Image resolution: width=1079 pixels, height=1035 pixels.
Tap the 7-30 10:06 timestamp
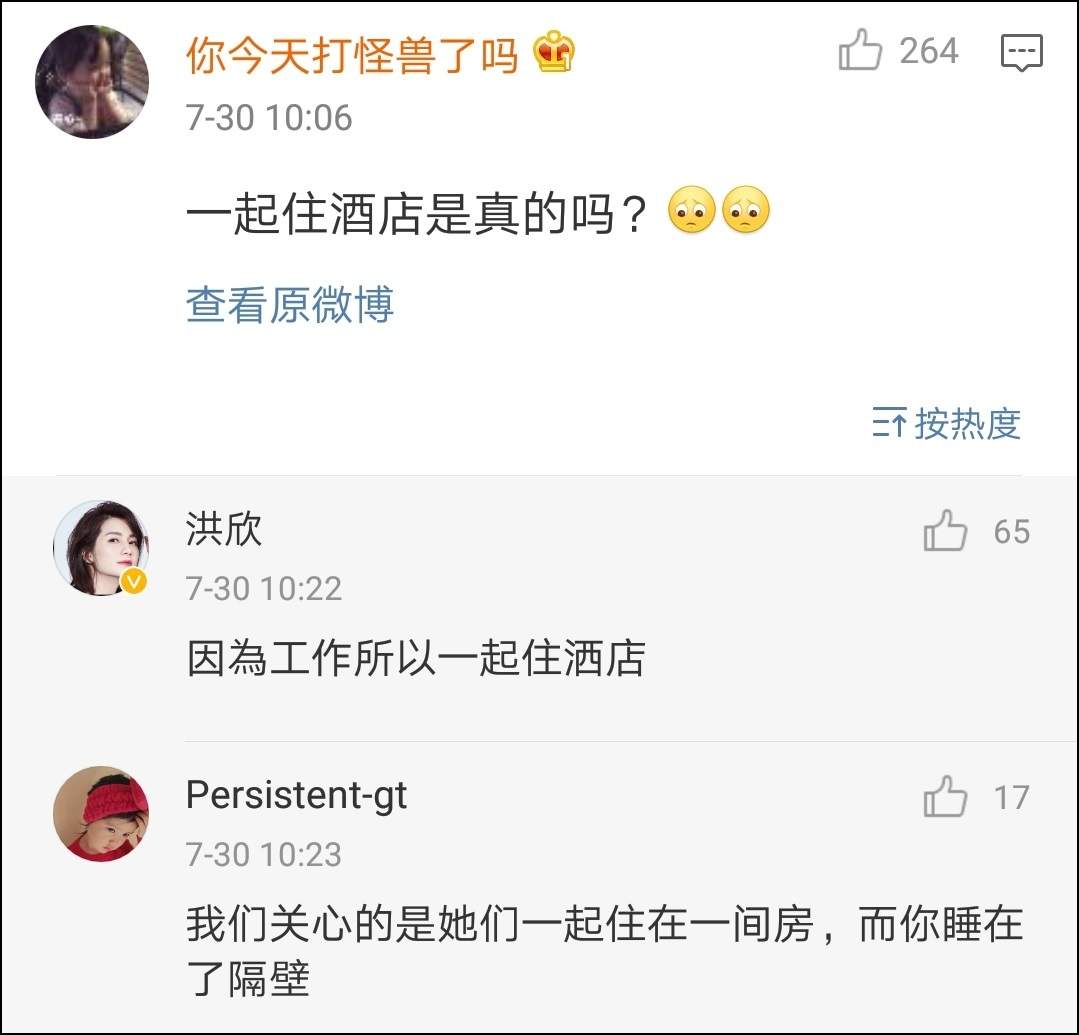(x=269, y=118)
